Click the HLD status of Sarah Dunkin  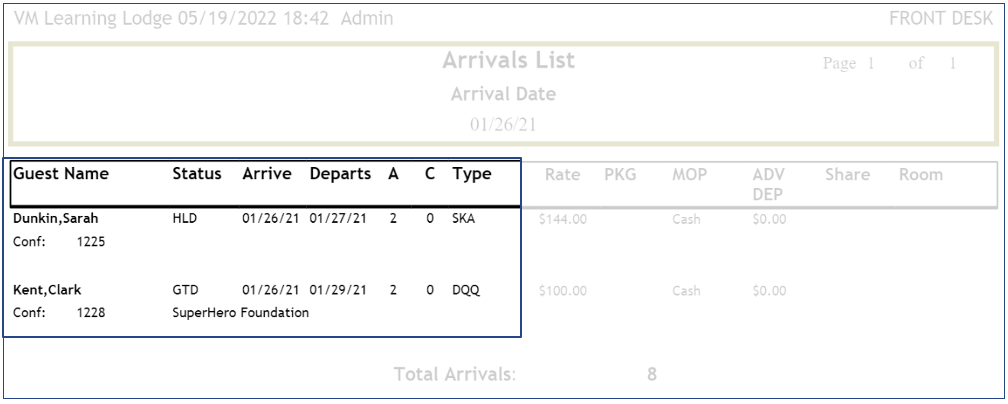click(x=186, y=219)
